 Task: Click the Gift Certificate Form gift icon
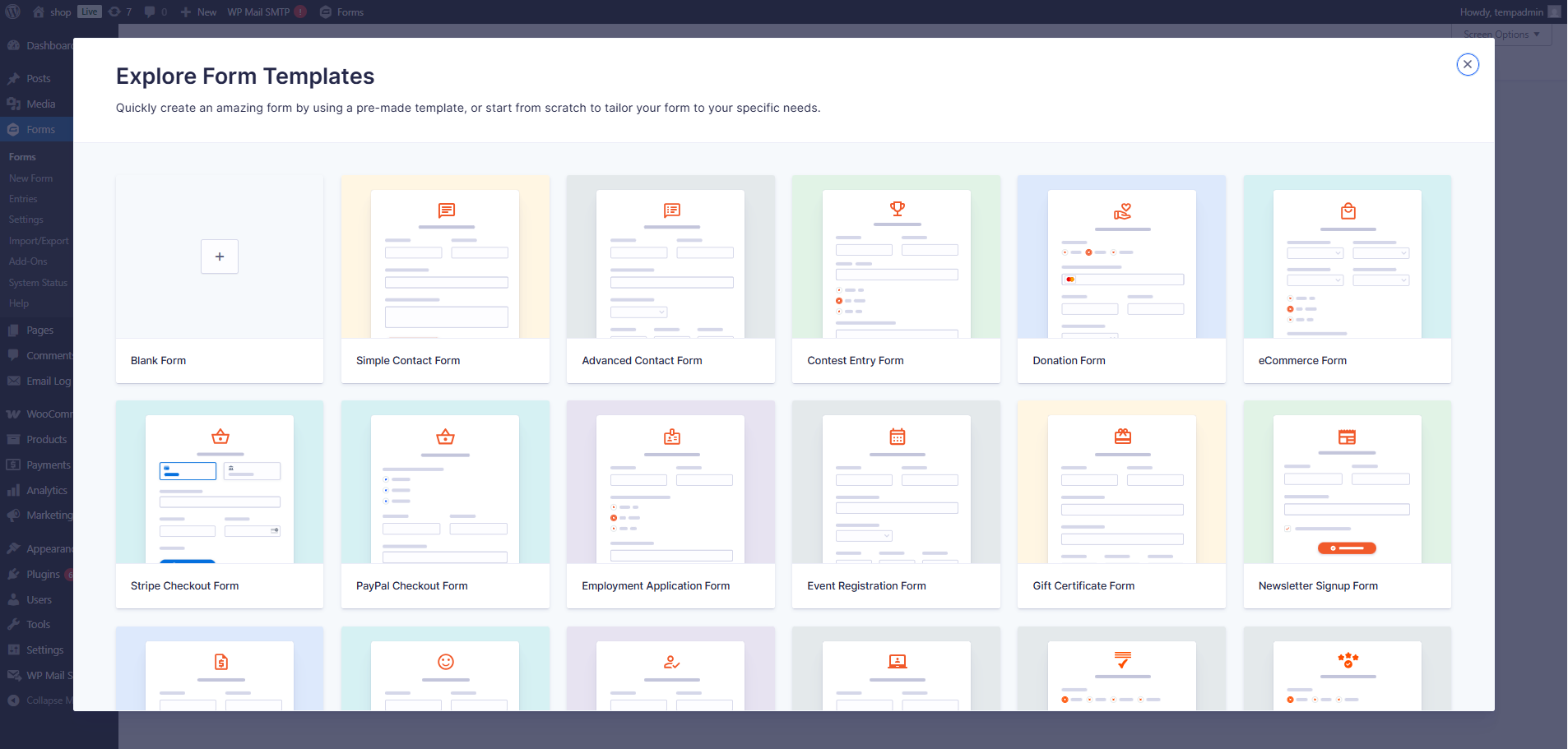click(x=1123, y=436)
